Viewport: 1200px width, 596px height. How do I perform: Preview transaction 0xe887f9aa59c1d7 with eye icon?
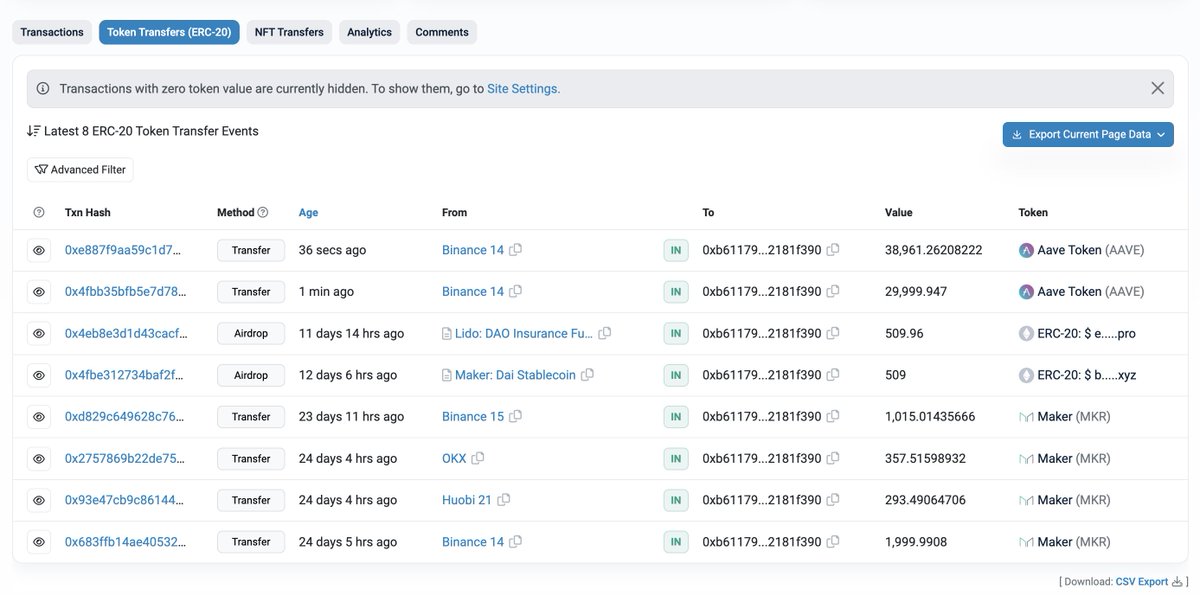coord(39,250)
